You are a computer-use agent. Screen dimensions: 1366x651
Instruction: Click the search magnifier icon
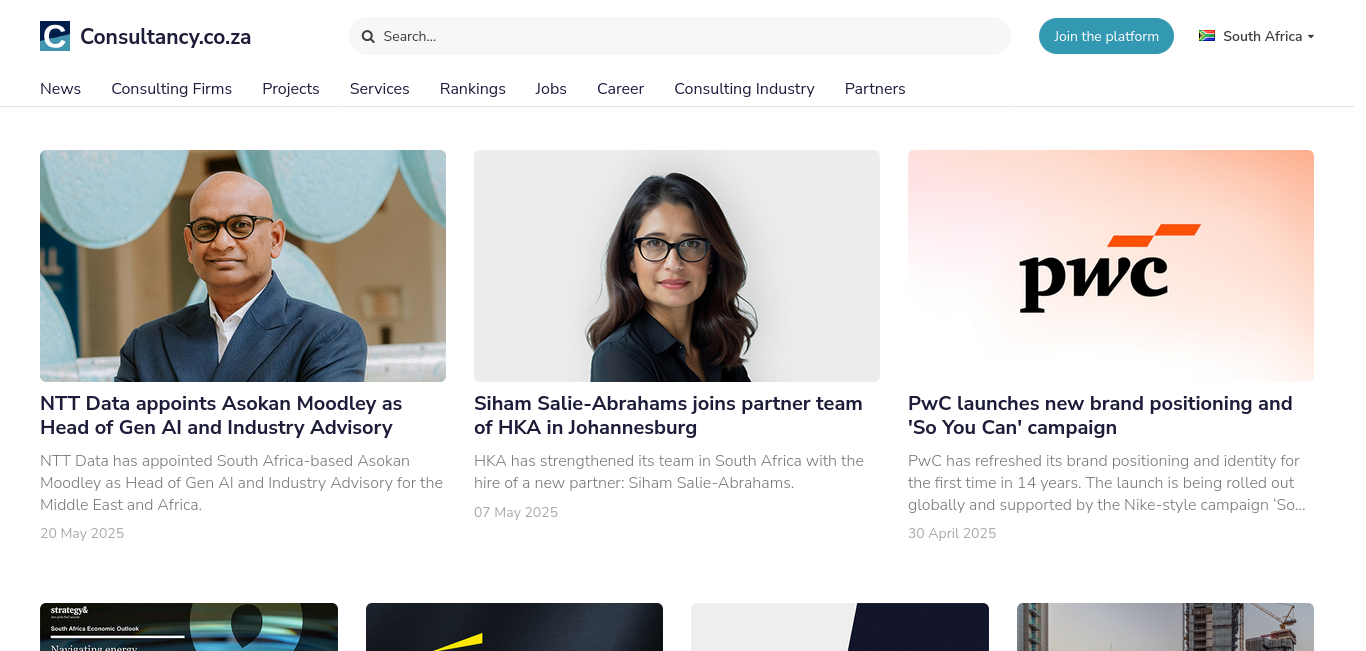368,36
